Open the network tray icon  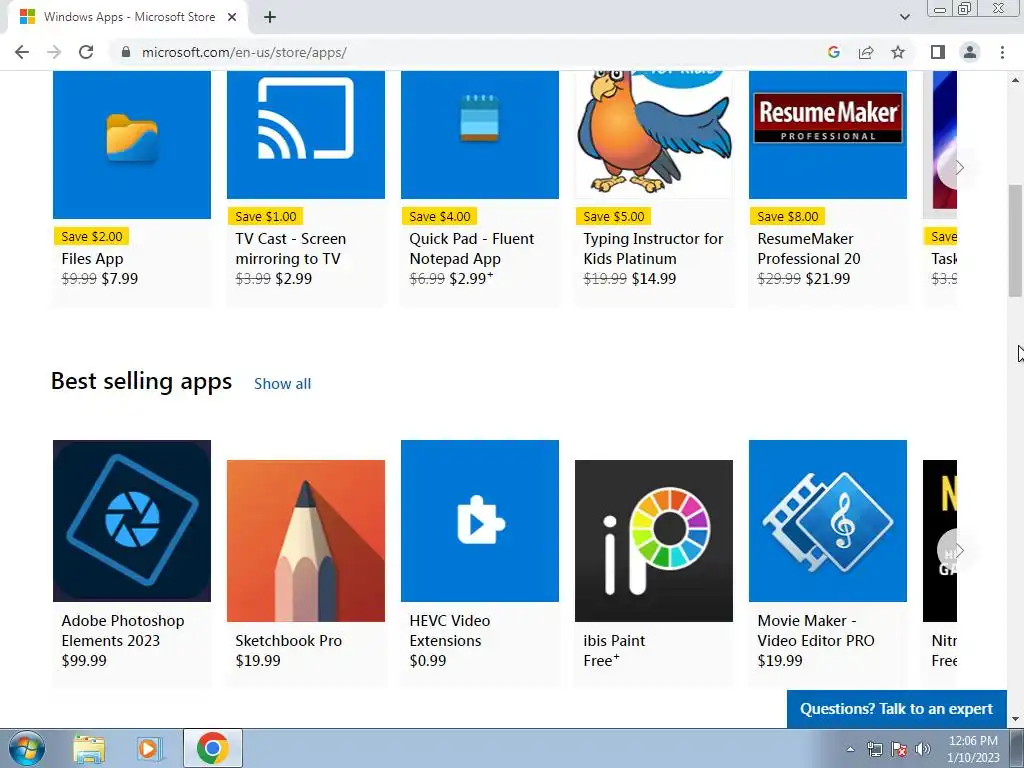874,749
